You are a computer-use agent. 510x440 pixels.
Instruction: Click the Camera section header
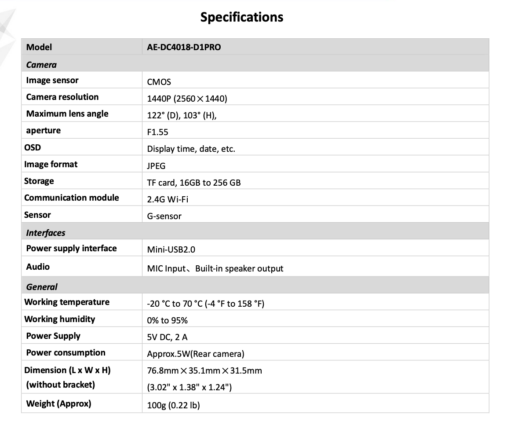(41, 65)
